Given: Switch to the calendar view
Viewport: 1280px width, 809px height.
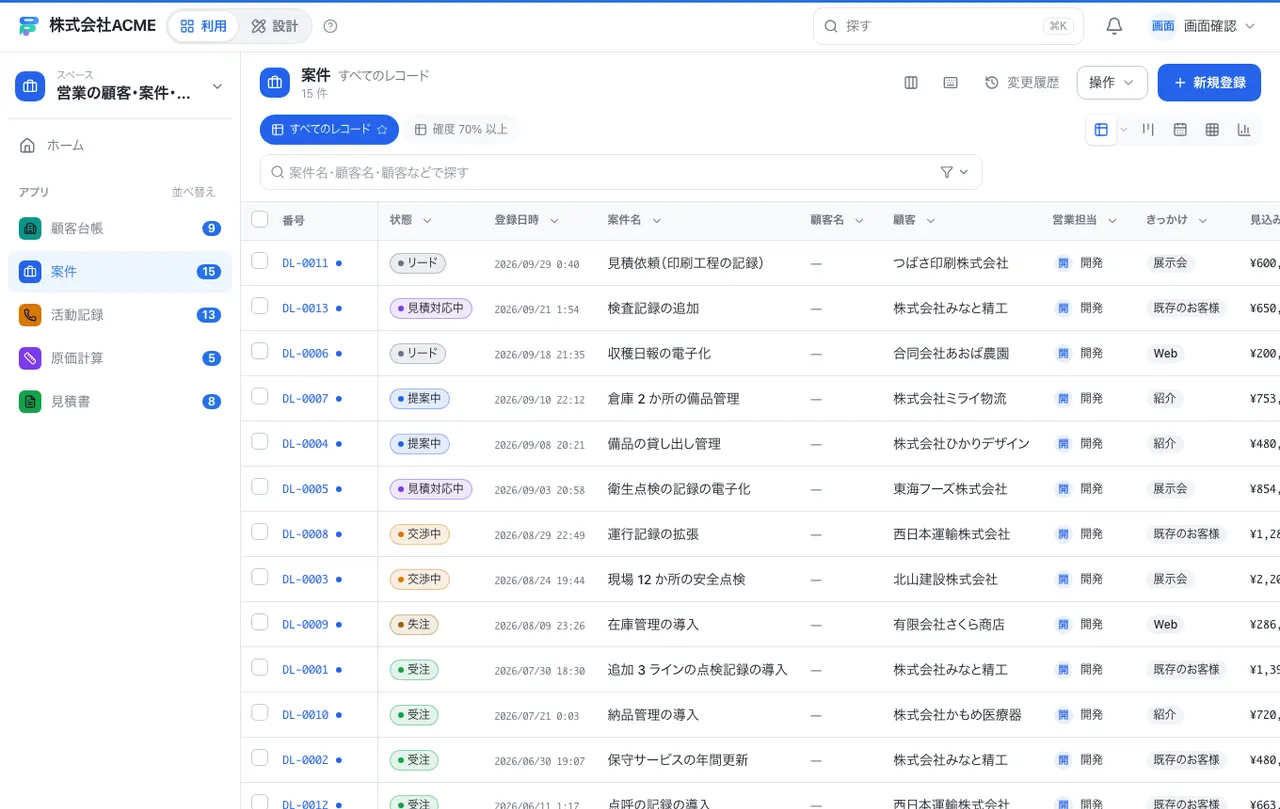Looking at the screenshot, I should point(1180,129).
